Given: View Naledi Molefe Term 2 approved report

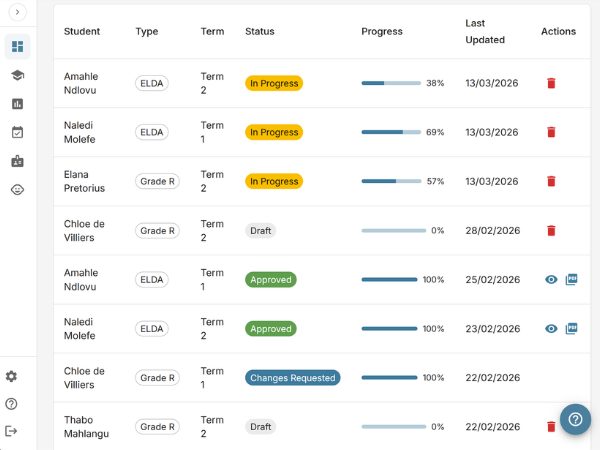Looking at the screenshot, I should coord(551,329).
